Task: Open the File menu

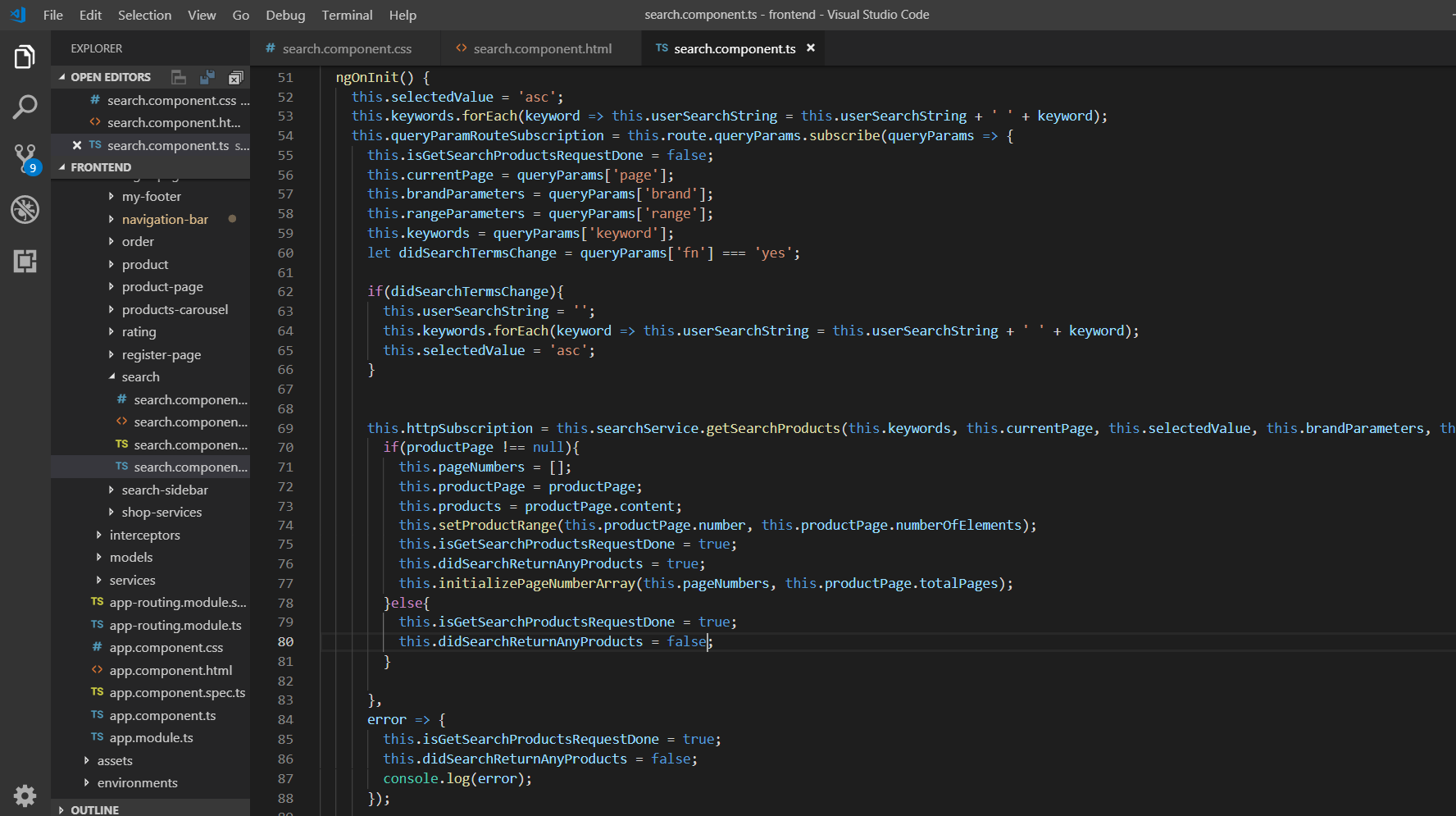Action: [x=53, y=15]
